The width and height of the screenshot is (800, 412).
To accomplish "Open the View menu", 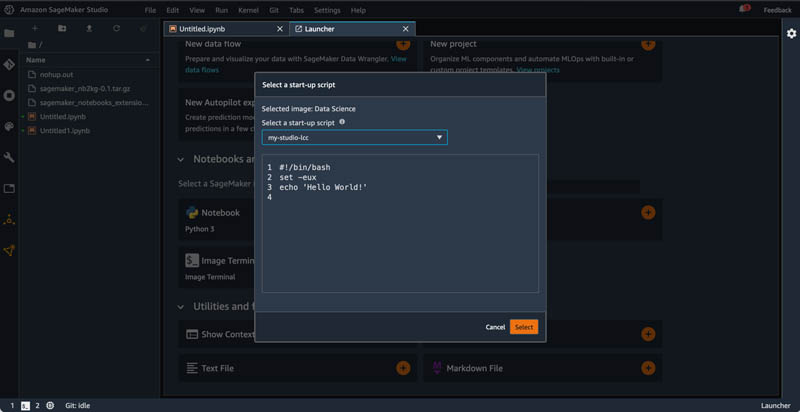I will point(197,10).
